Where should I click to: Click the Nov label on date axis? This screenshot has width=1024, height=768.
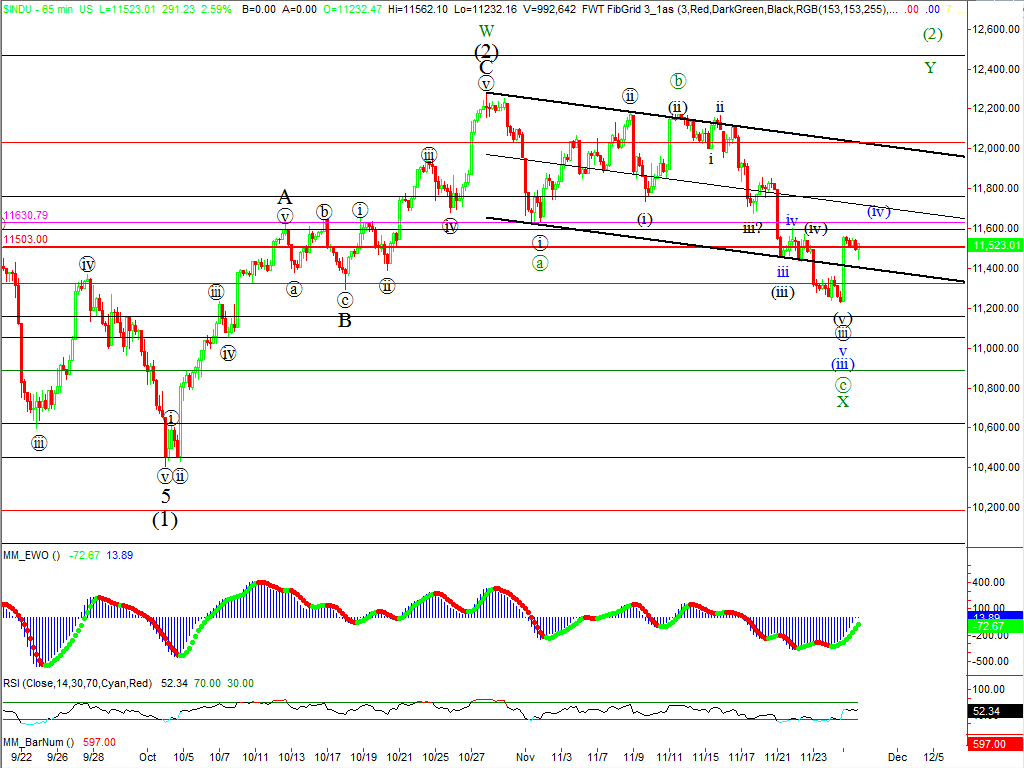point(523,757)
